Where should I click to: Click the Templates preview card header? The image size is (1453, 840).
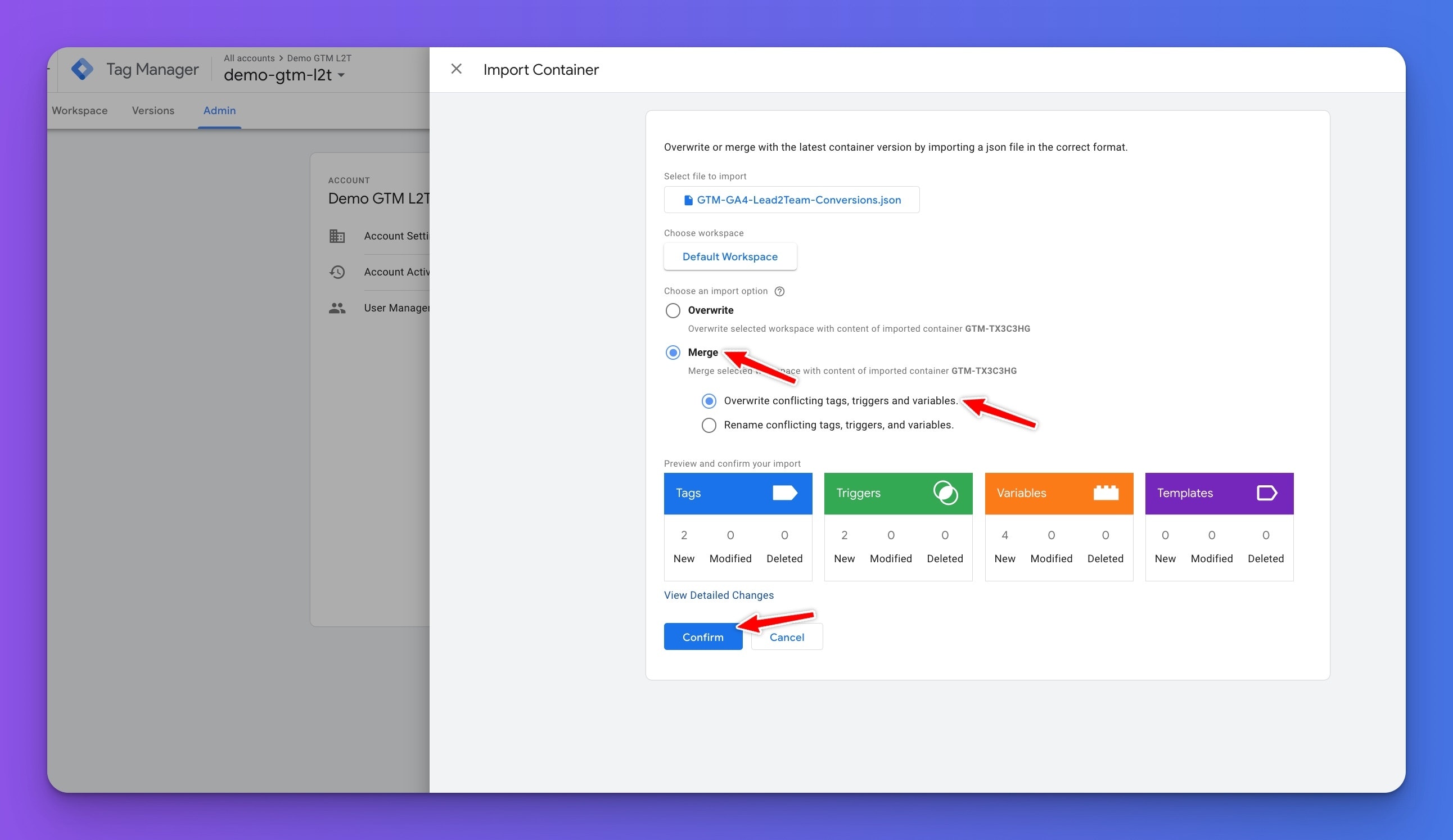[1219, 494]
